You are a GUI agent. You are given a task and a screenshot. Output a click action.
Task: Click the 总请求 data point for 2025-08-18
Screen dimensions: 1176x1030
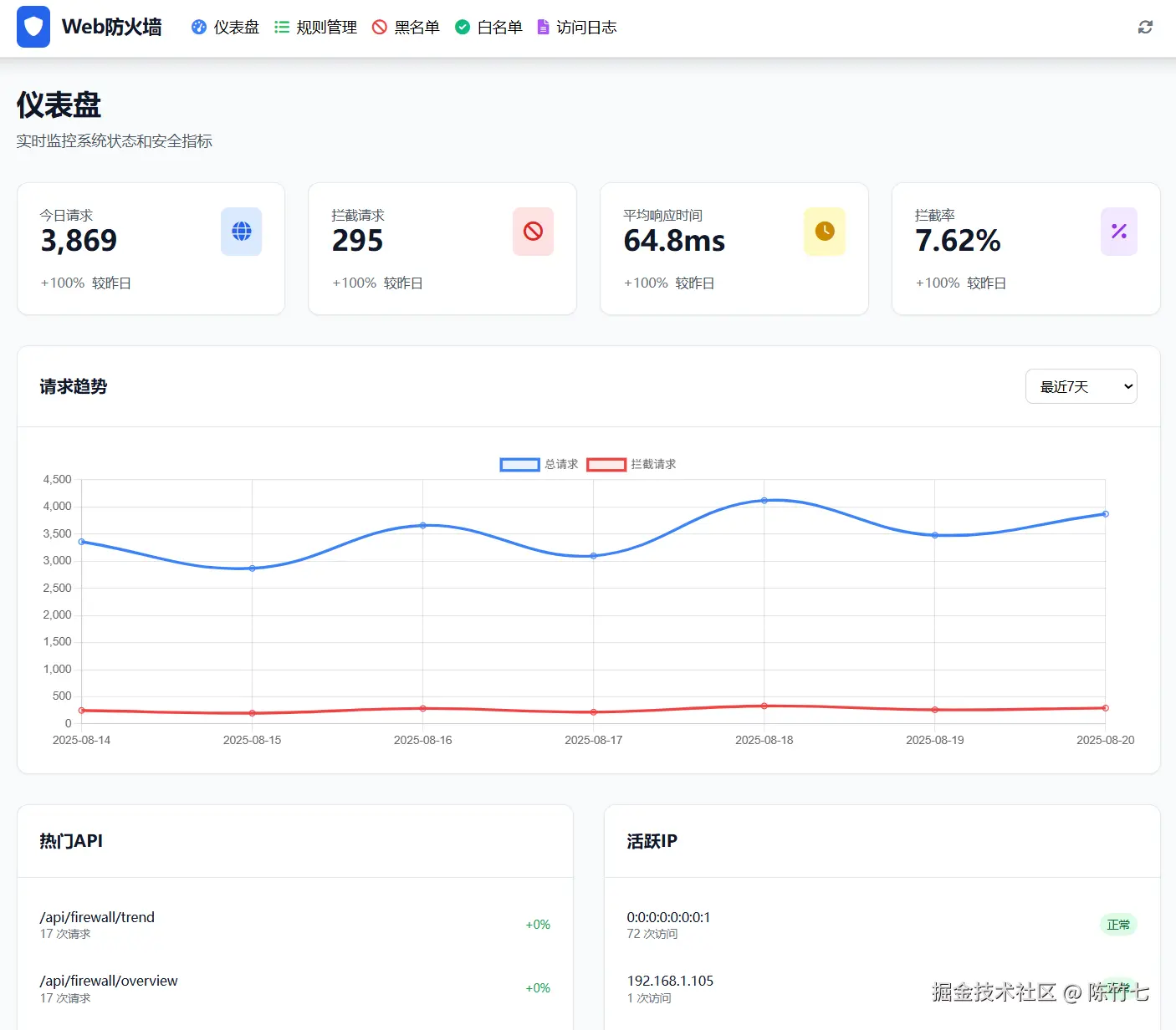[x=764, y=501]
